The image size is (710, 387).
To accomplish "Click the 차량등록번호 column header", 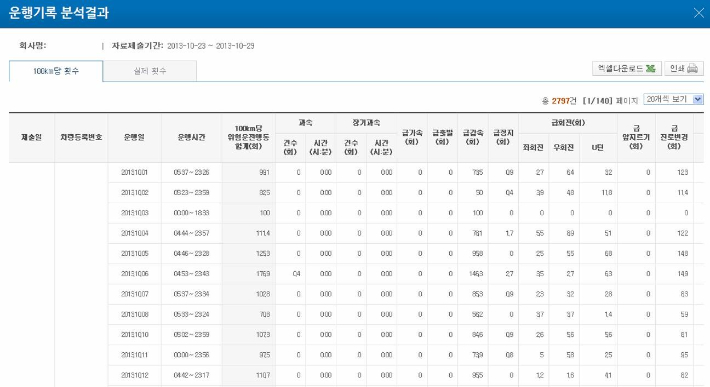I will [x=81, y=137].
